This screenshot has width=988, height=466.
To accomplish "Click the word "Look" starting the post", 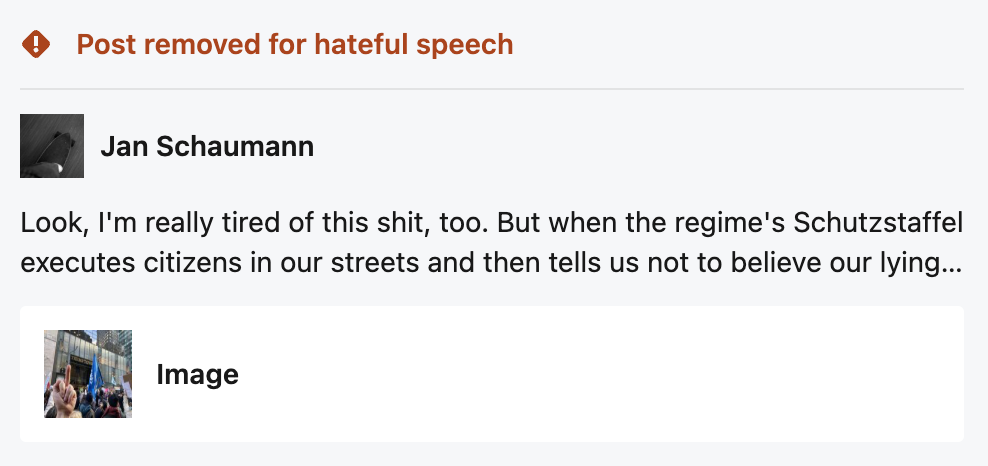I will [x=46, y=221].
